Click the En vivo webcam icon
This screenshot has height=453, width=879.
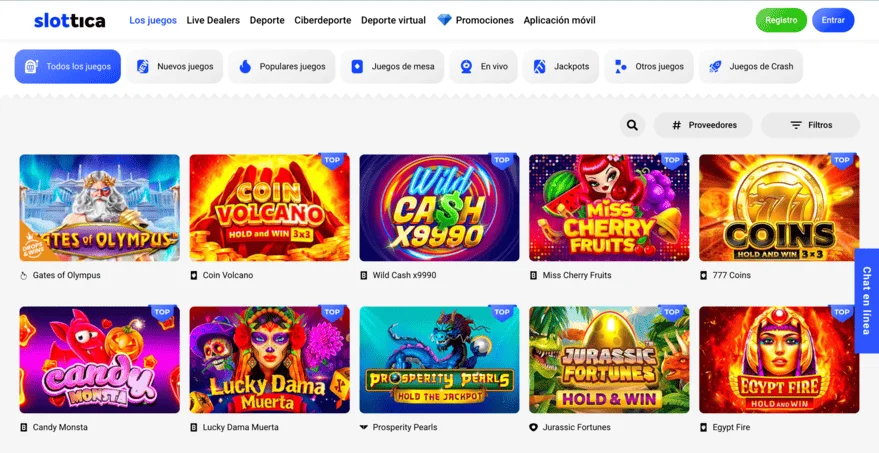tap(466, 67)
